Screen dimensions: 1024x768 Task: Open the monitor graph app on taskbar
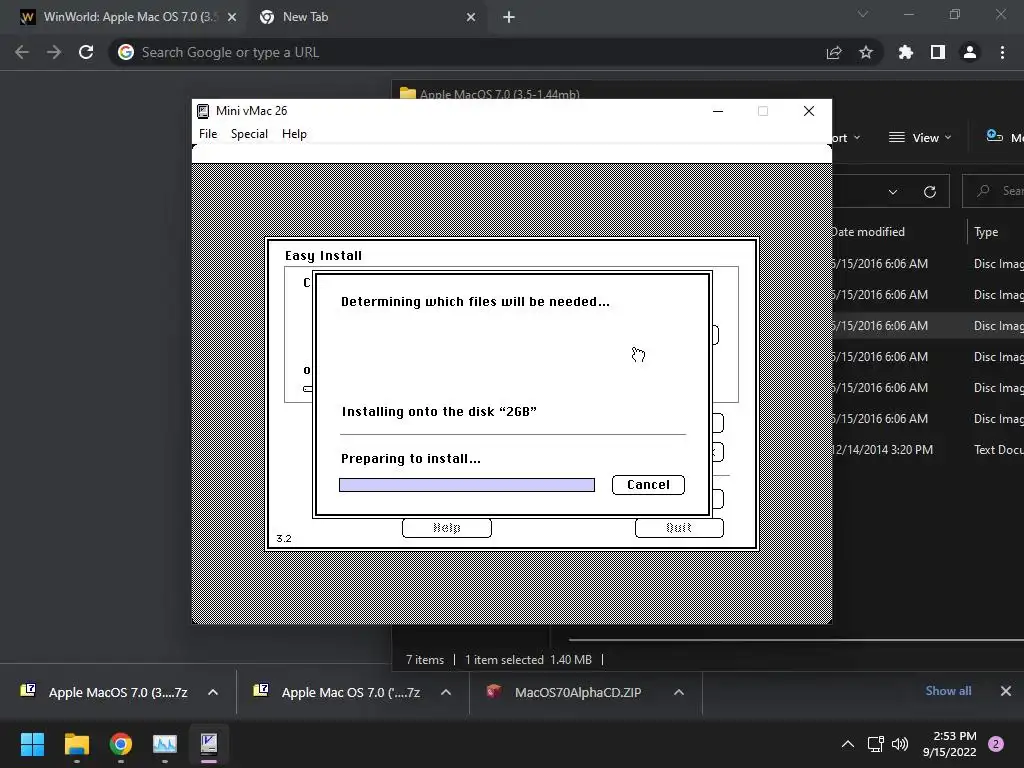tap(165, 744)
